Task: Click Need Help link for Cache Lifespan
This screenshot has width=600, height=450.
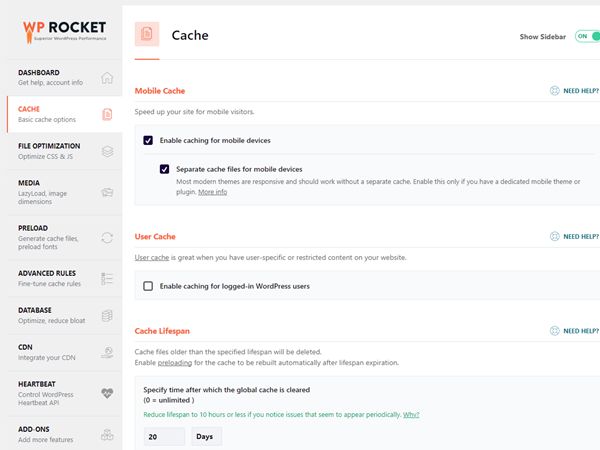Action: (581, 331)
